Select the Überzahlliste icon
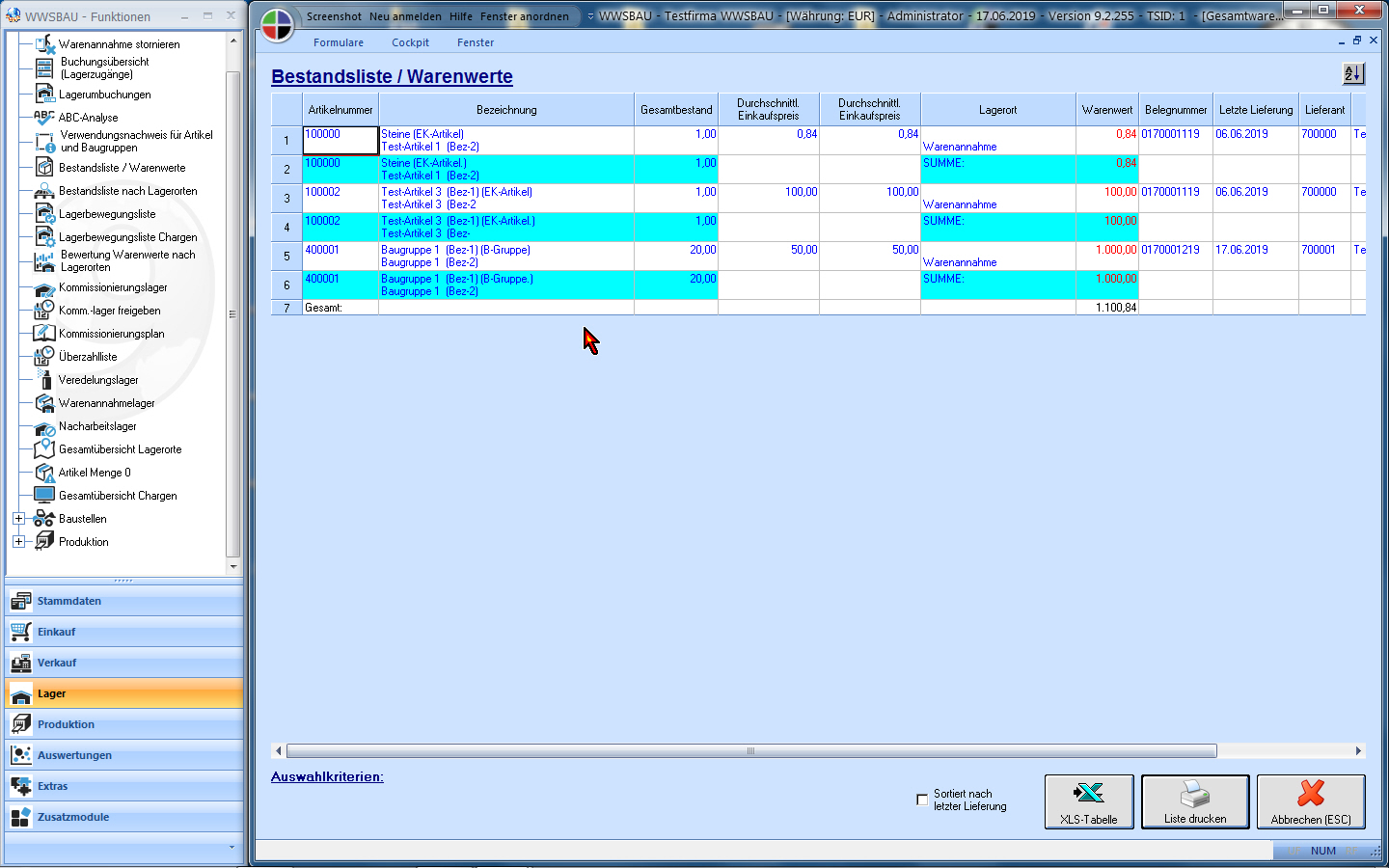 tap(44, 356)
